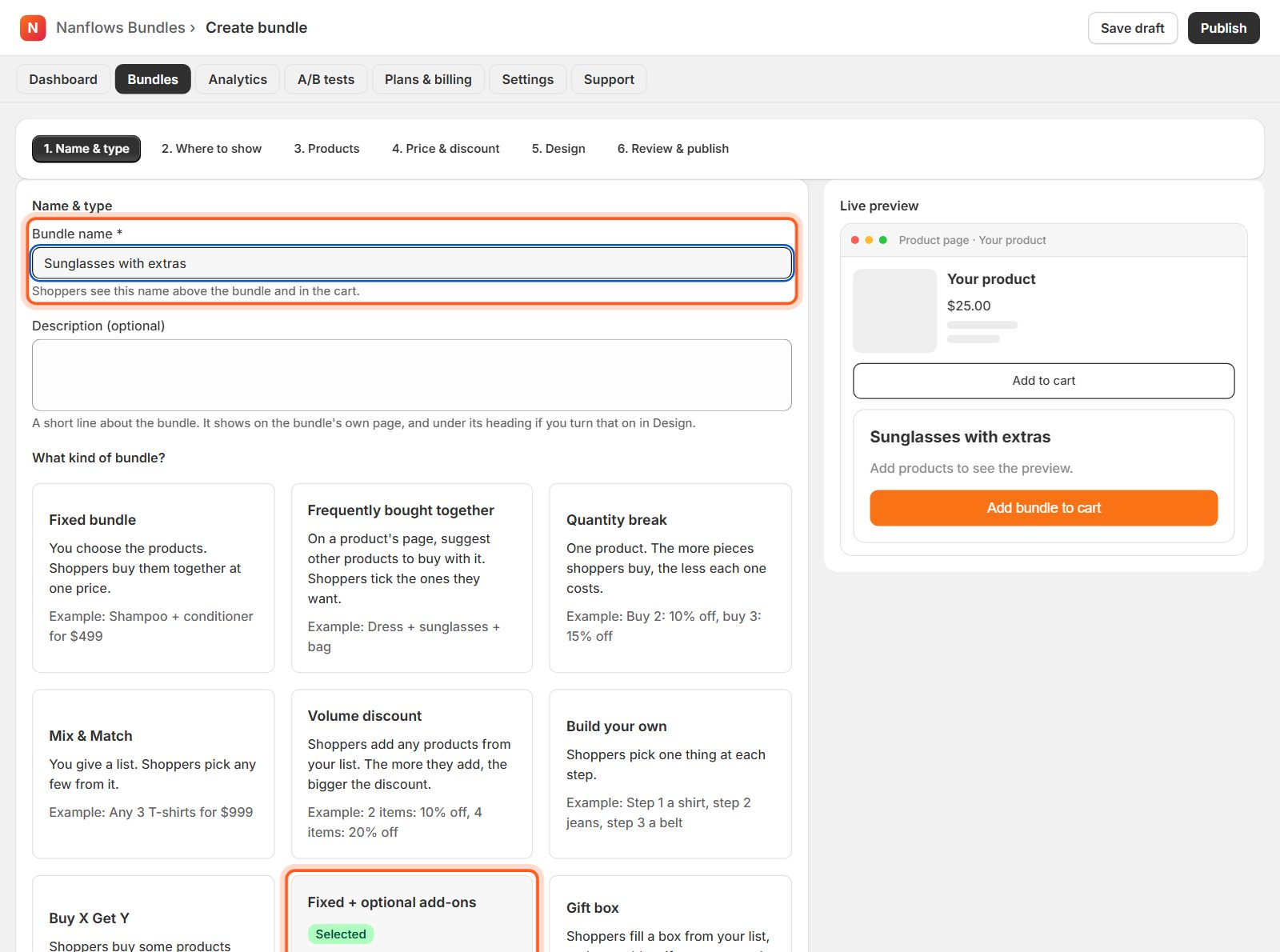
Task: Go to the Dashboard tab
Action: (x=63, y=79)
